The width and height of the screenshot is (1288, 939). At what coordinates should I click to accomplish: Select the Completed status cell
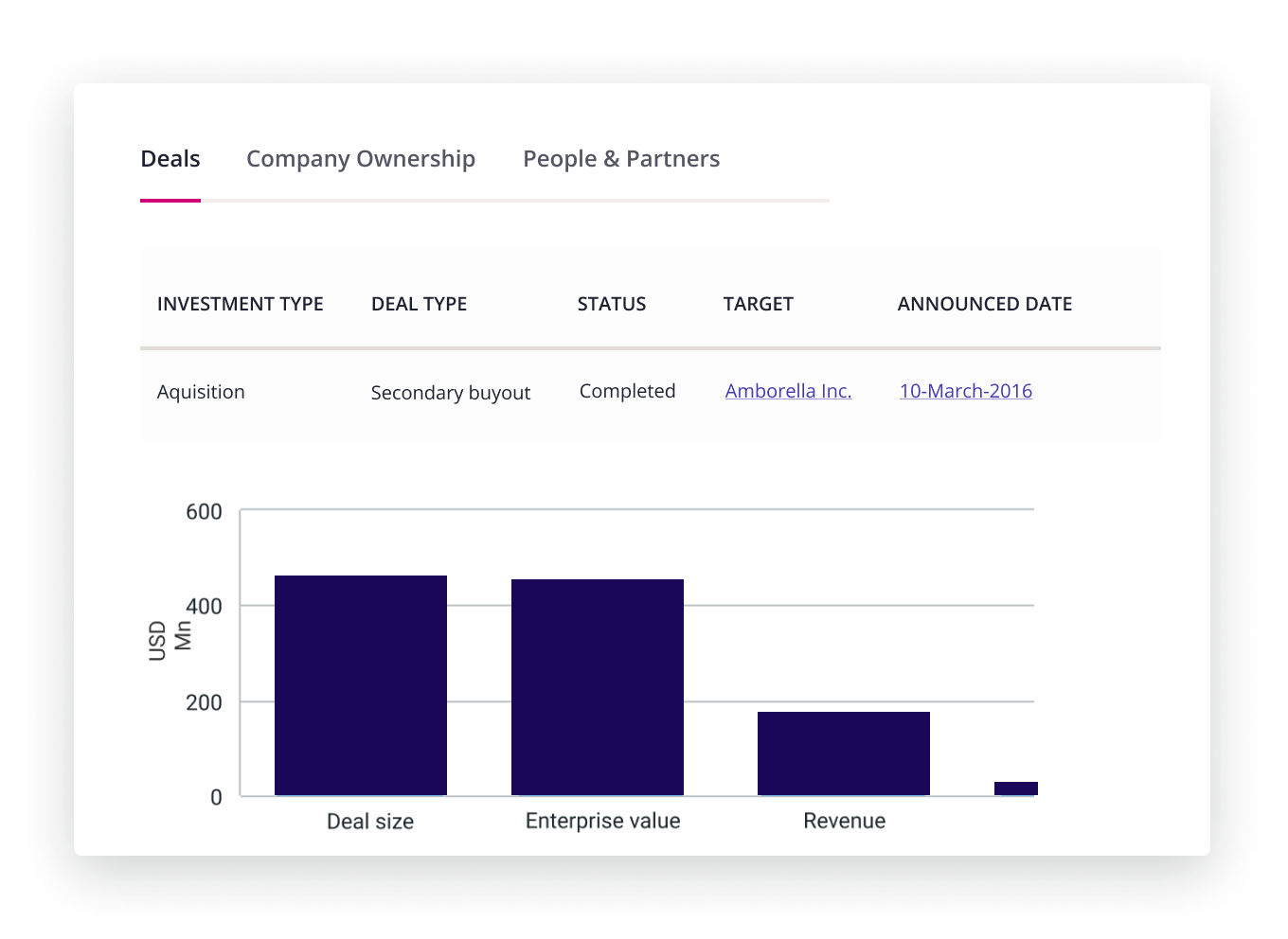tap(627, 390)
